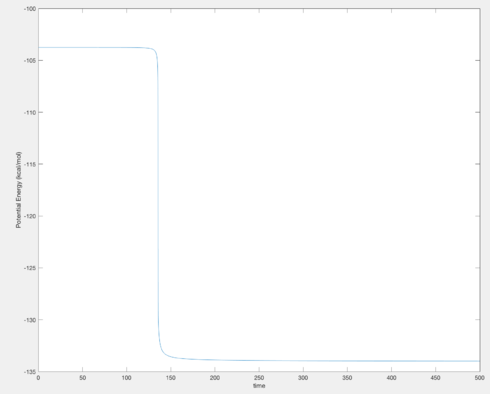The width and height of the screenshot is (490, 394).
Task: Click the y-axis tick label -120
Action: click(30, 216)
